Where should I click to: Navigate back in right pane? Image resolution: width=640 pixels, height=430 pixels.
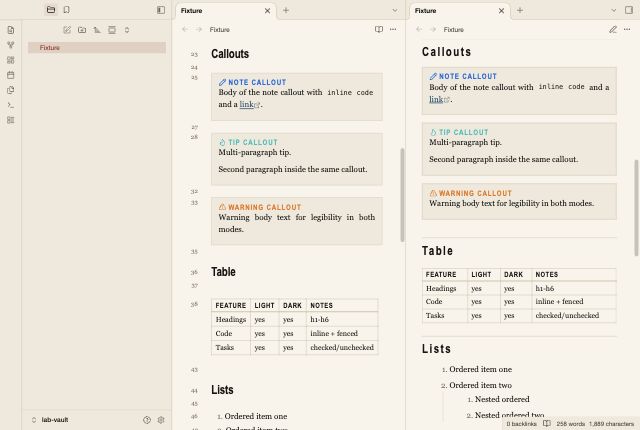(419, 29)
